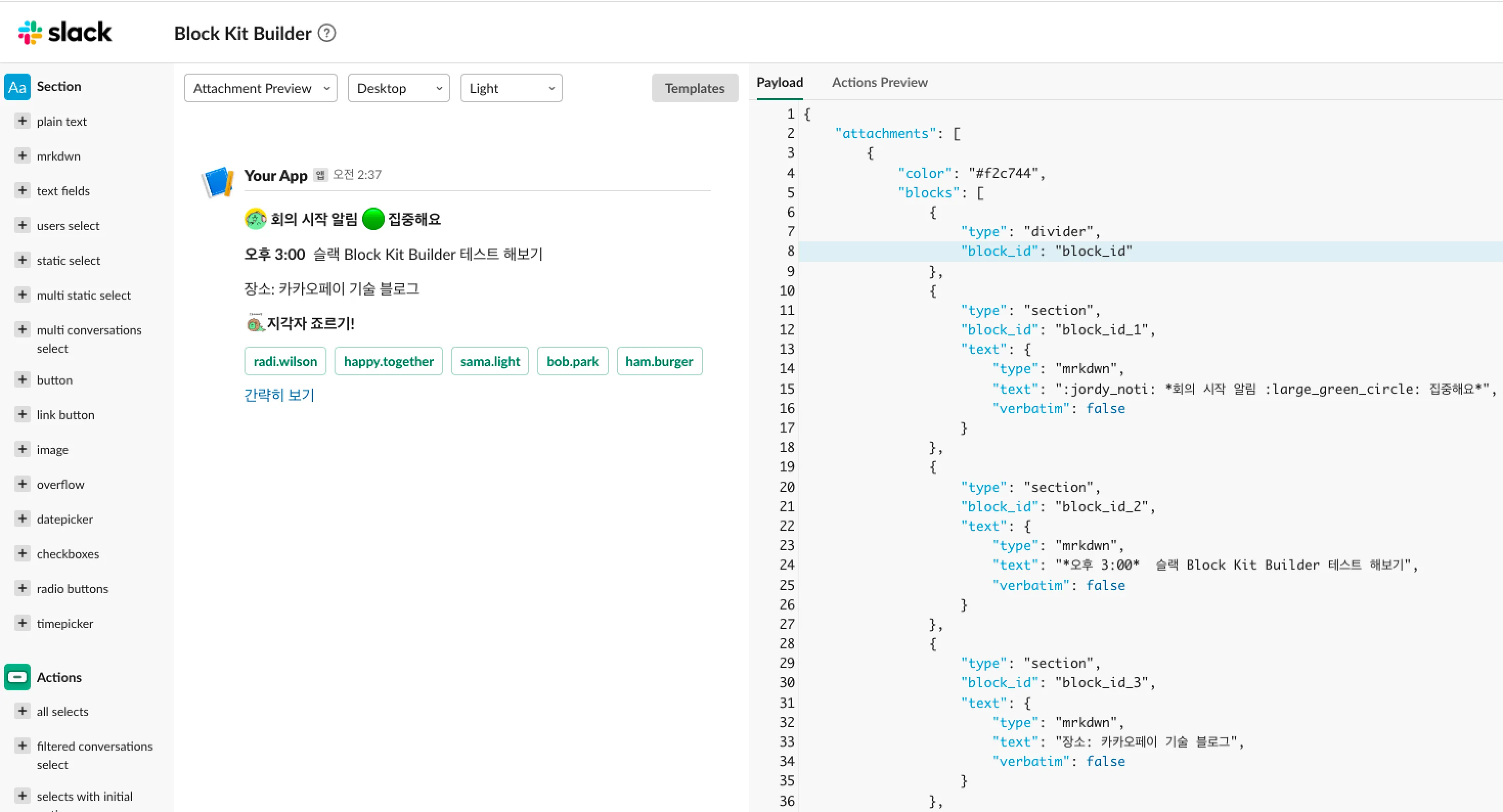This screenshot has width=1503, height=812.
Task: Click the Your App avatar image
Action: point(218,182)
